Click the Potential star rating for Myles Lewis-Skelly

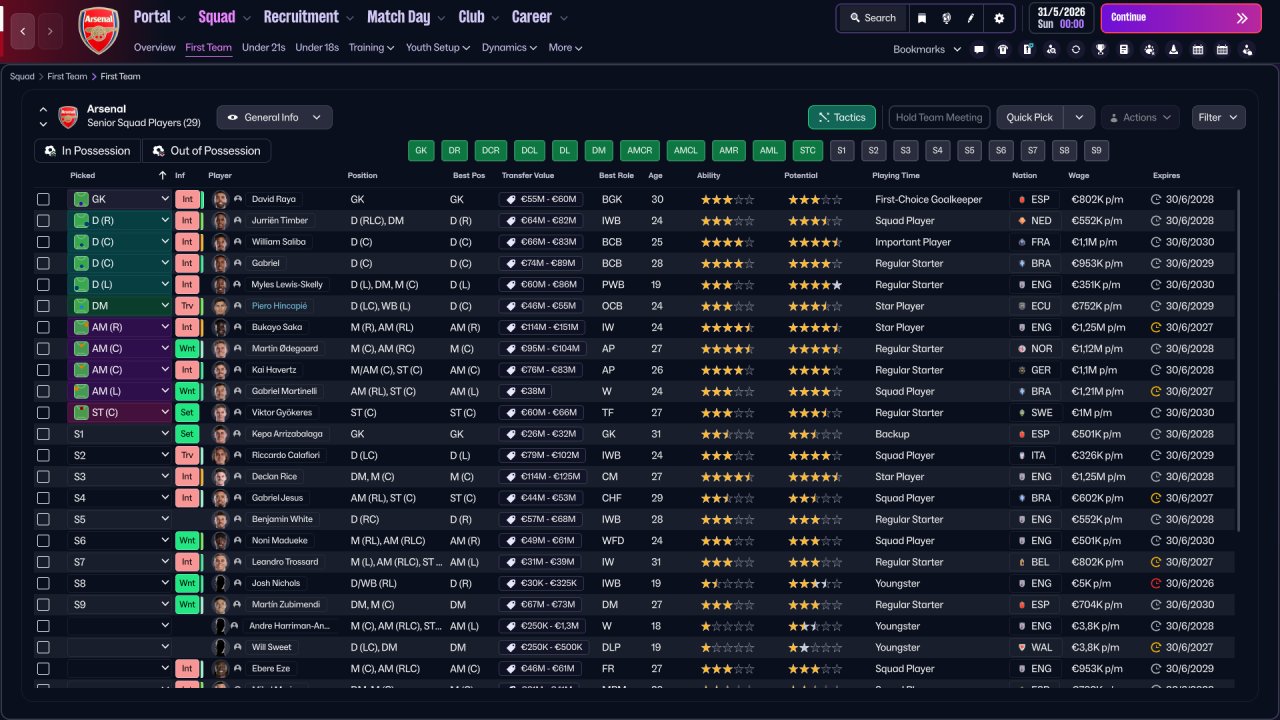click(815, 285)
